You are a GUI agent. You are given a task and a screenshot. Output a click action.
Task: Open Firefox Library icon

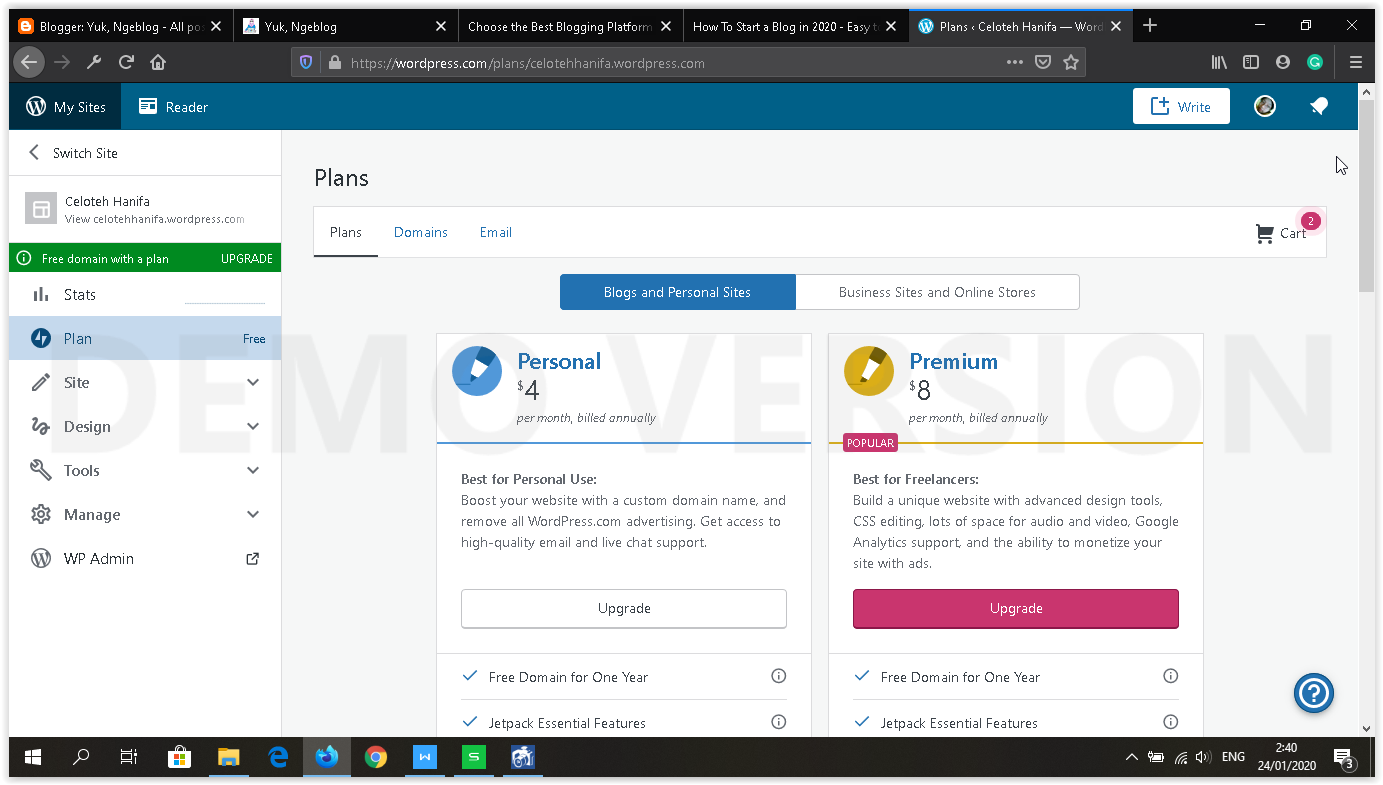point(1219,62)
